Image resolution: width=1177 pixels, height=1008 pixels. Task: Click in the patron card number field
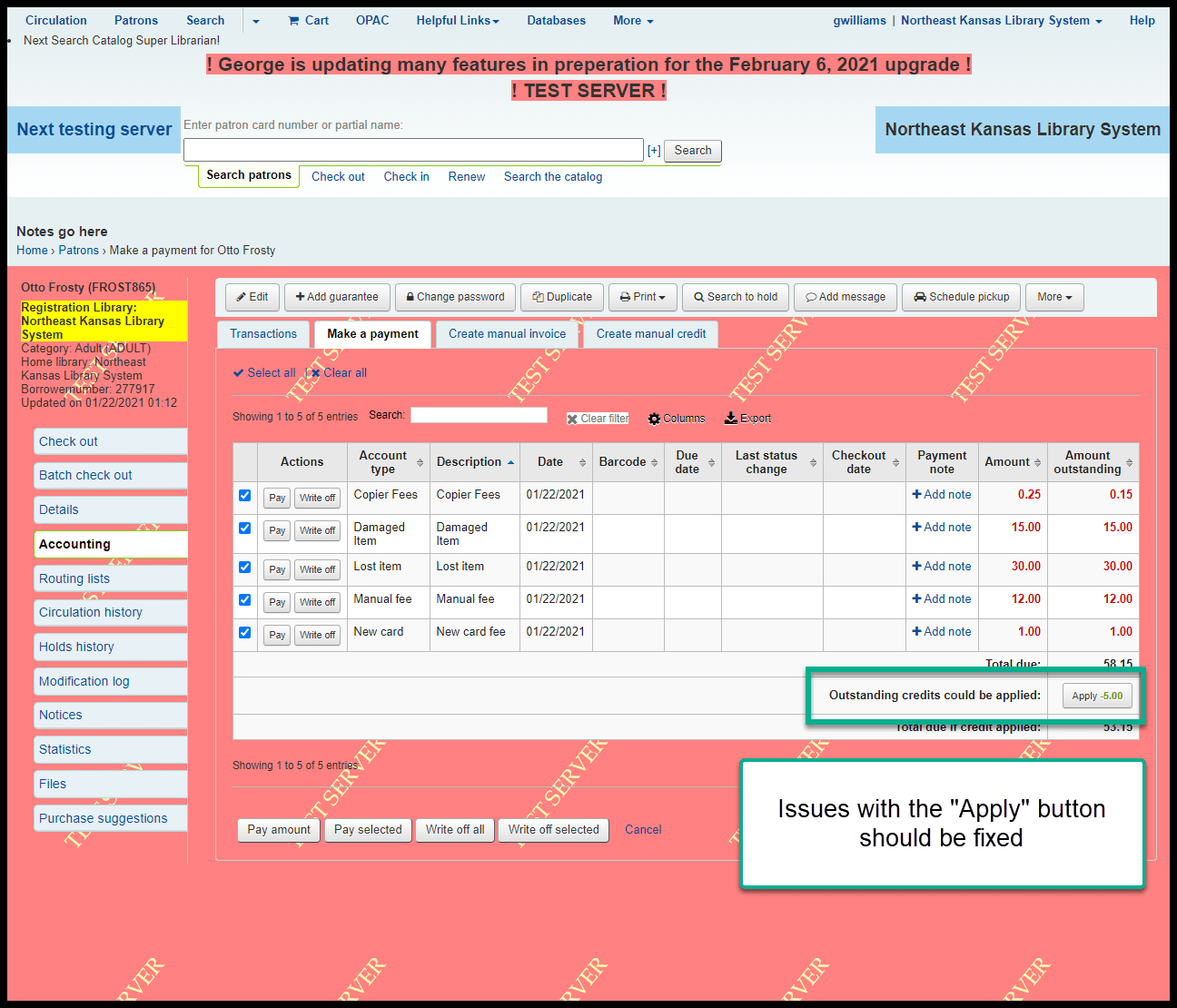pos(413,150)
